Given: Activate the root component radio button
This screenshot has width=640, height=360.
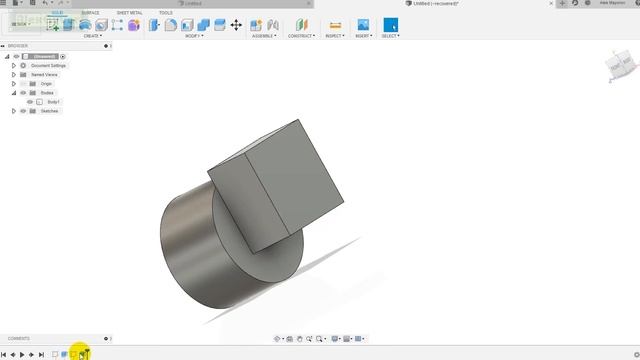Looking at the screenshot, I should coord(63,56).
